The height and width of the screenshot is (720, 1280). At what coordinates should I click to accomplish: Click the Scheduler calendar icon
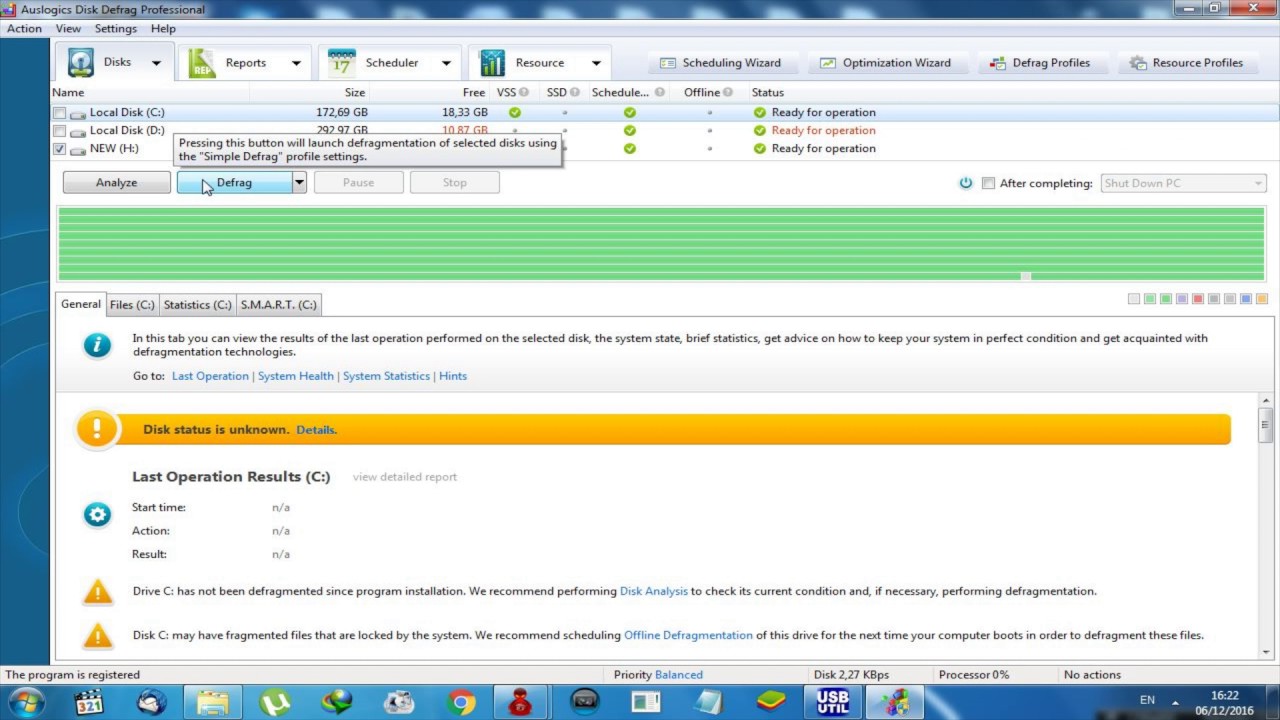(x=342, y=62)
